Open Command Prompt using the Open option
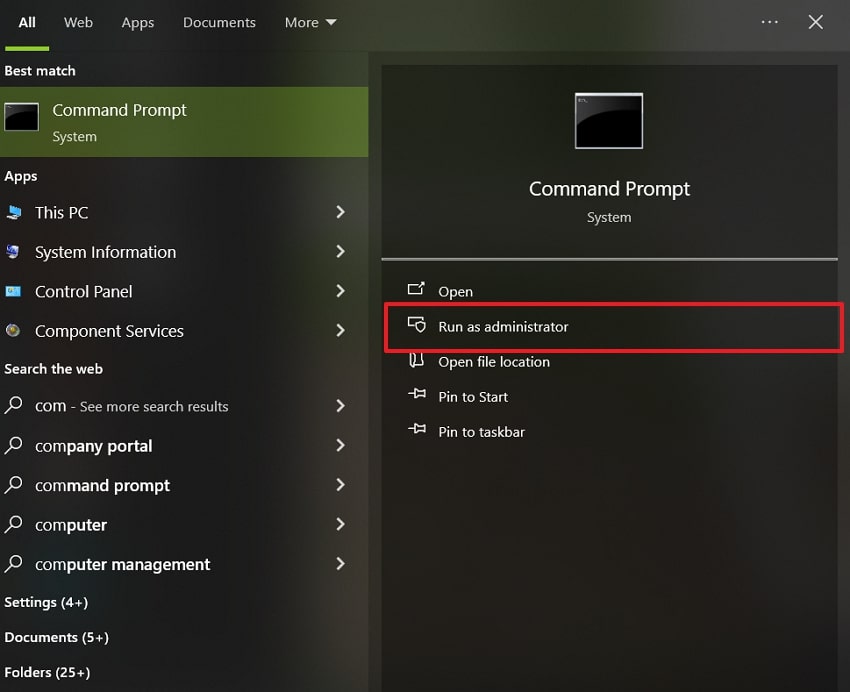The width and height of the screenshot is (850, 692). point(455,291)
